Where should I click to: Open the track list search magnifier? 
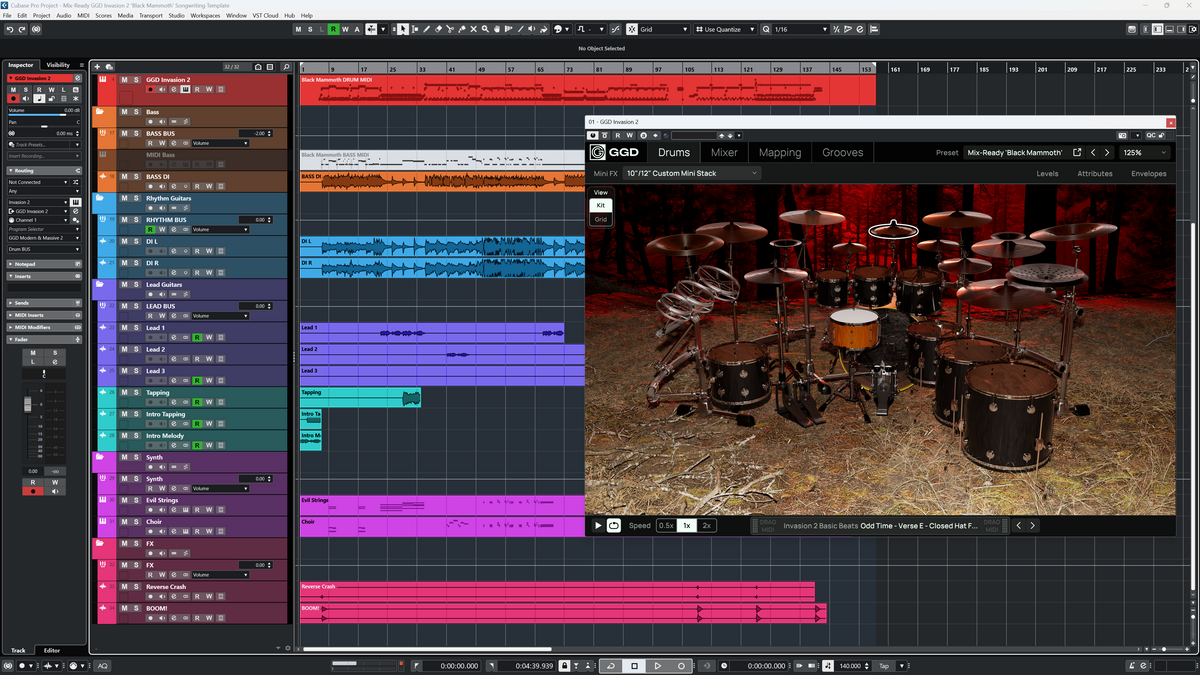click(286, 67)
